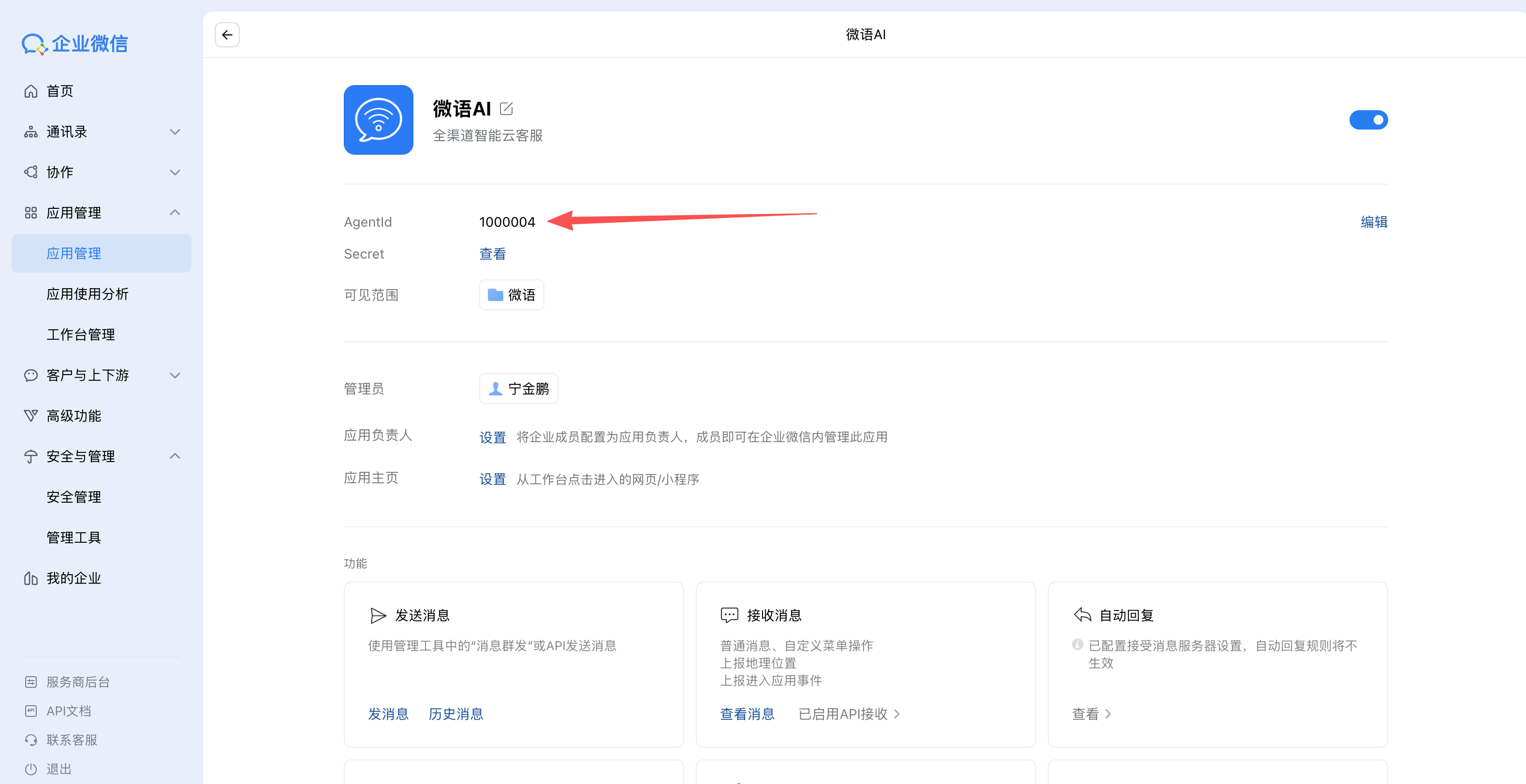Screen dimensions: 1526x784
Task: Click the 通讯录 contacts icon
Action: (31, 131)
